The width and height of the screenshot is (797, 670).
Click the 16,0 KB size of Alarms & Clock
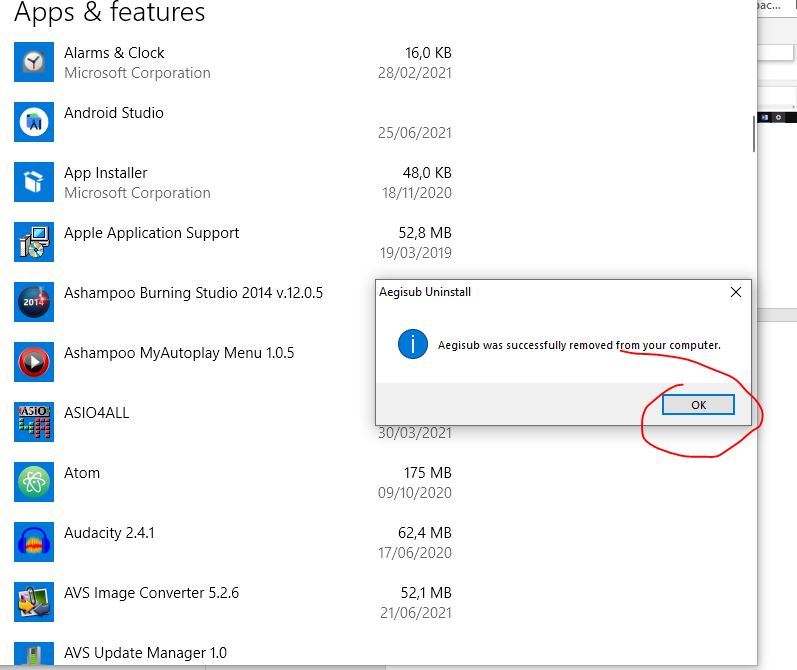[428, 53]
